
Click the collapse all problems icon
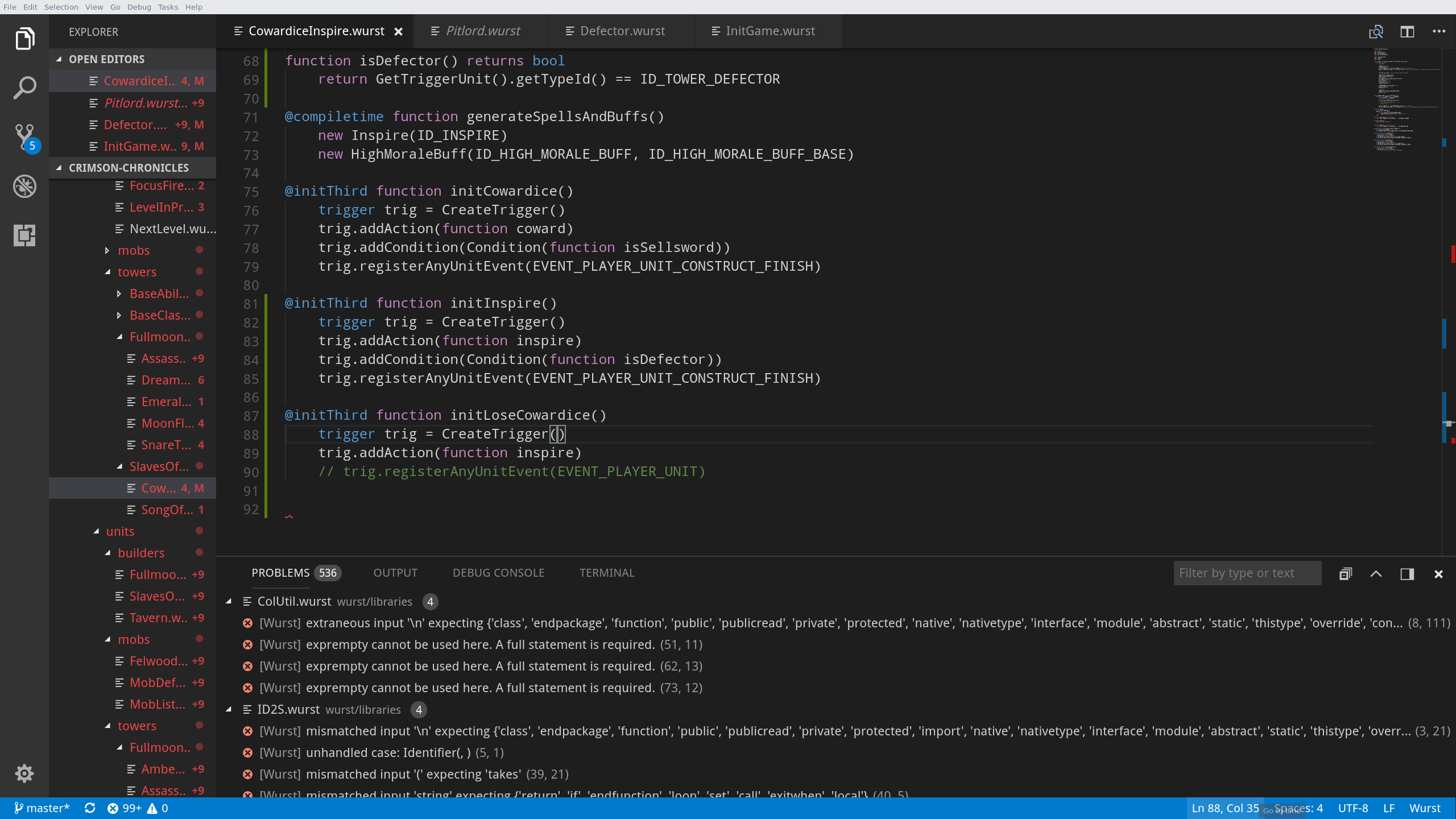click(x=1345, y=574)
